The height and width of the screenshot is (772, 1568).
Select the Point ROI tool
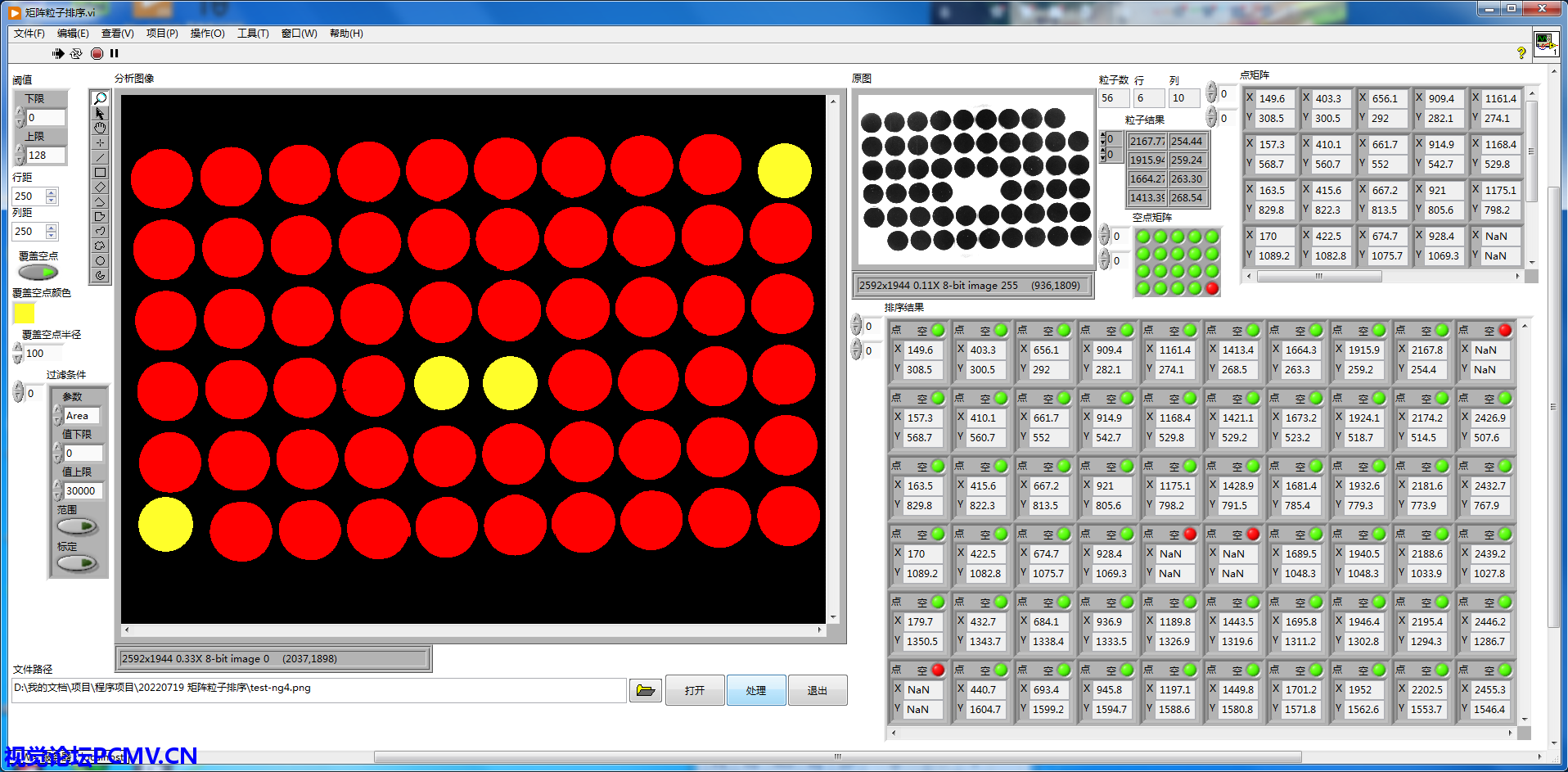click(100, 142)
